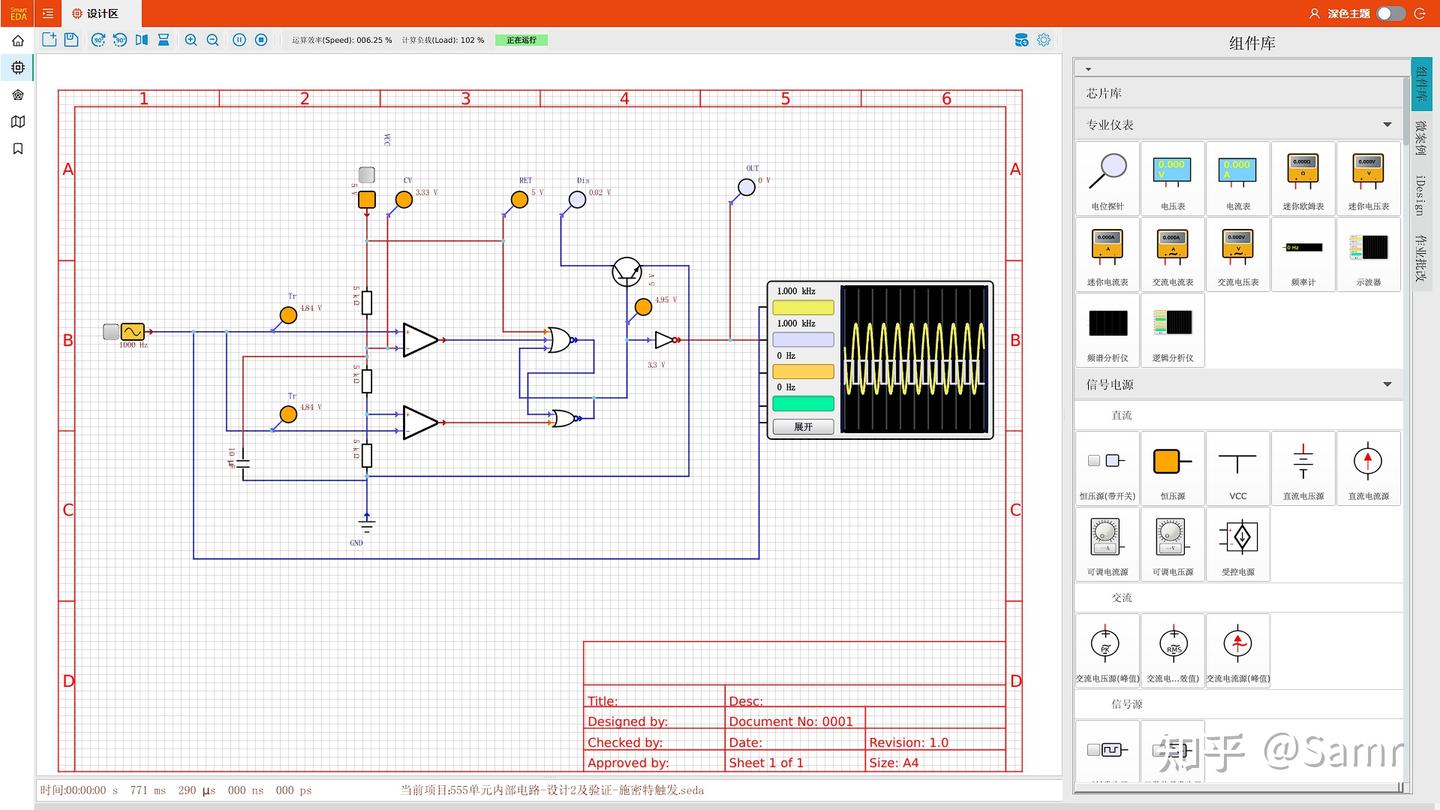This screenshot has height=810, width=1440.
Task: Pause the running simulation
Action: pyautogui.click(x=239, y=40)
